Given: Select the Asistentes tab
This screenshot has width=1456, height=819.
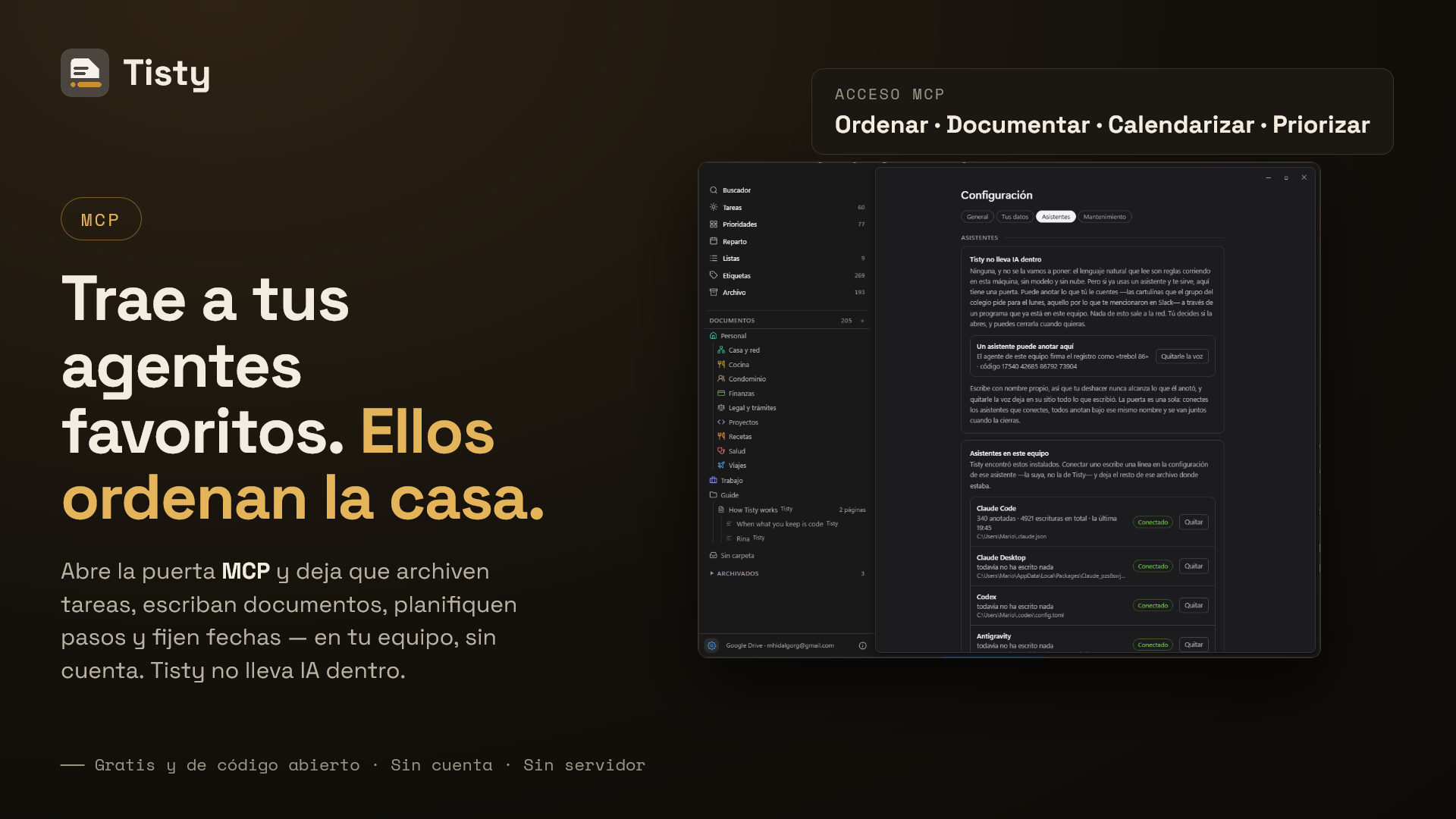Looking at the screenshot, I should 1056,217.
